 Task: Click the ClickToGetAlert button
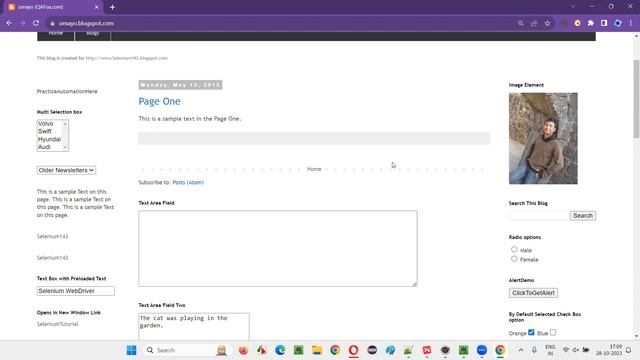533,293
